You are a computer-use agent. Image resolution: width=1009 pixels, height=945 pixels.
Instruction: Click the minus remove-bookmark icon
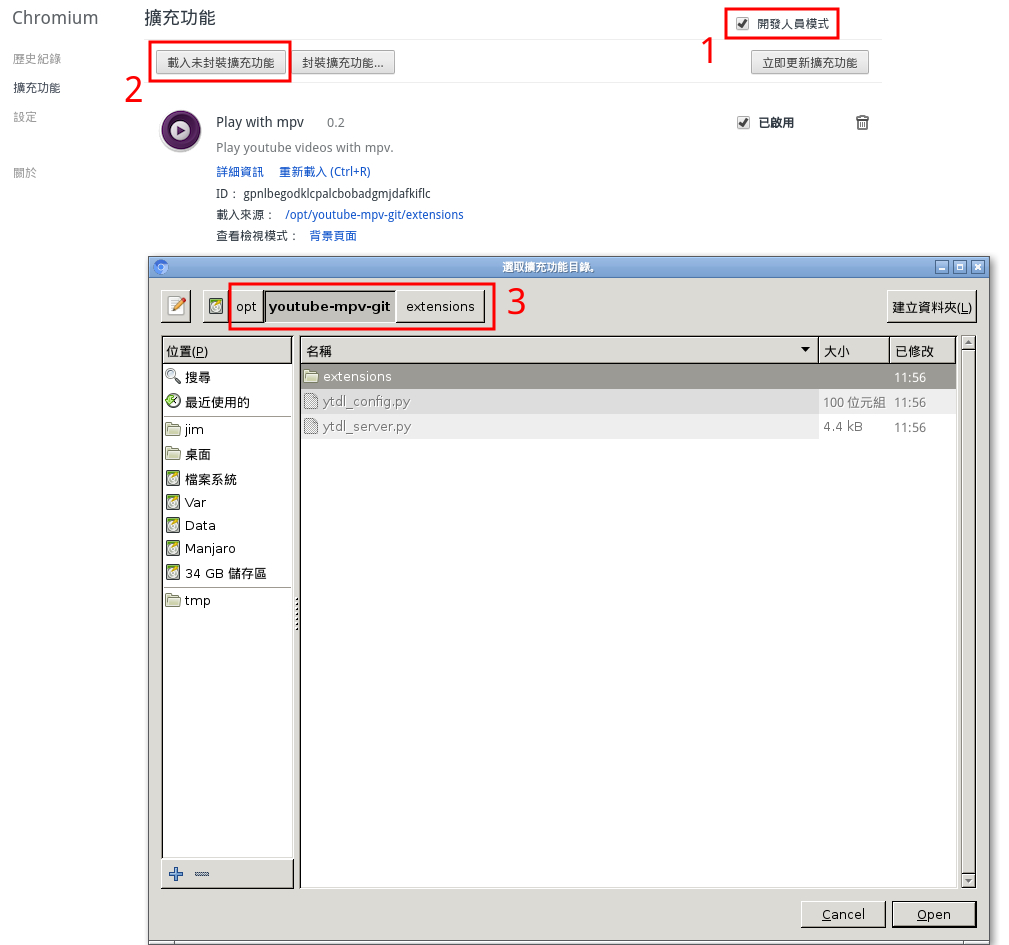[202, 874]
